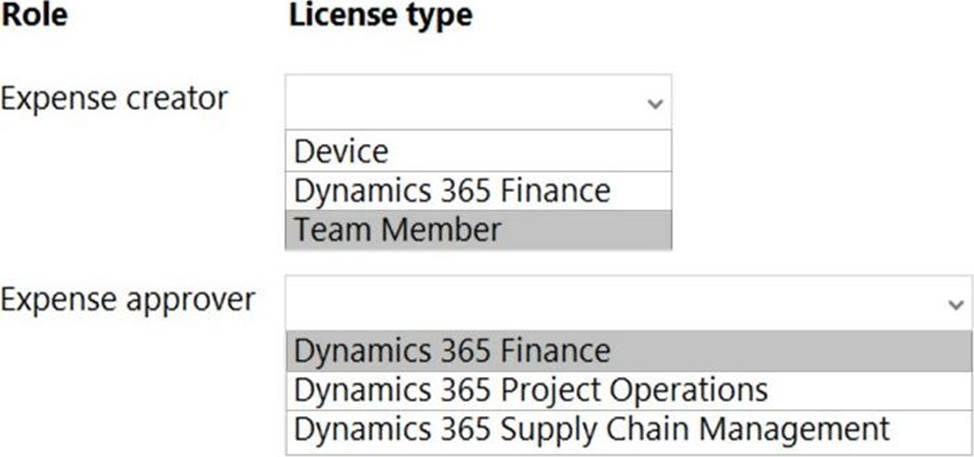Expand the Expense creator dropdown arrow

pyautogui.click(x=654, y=103)
